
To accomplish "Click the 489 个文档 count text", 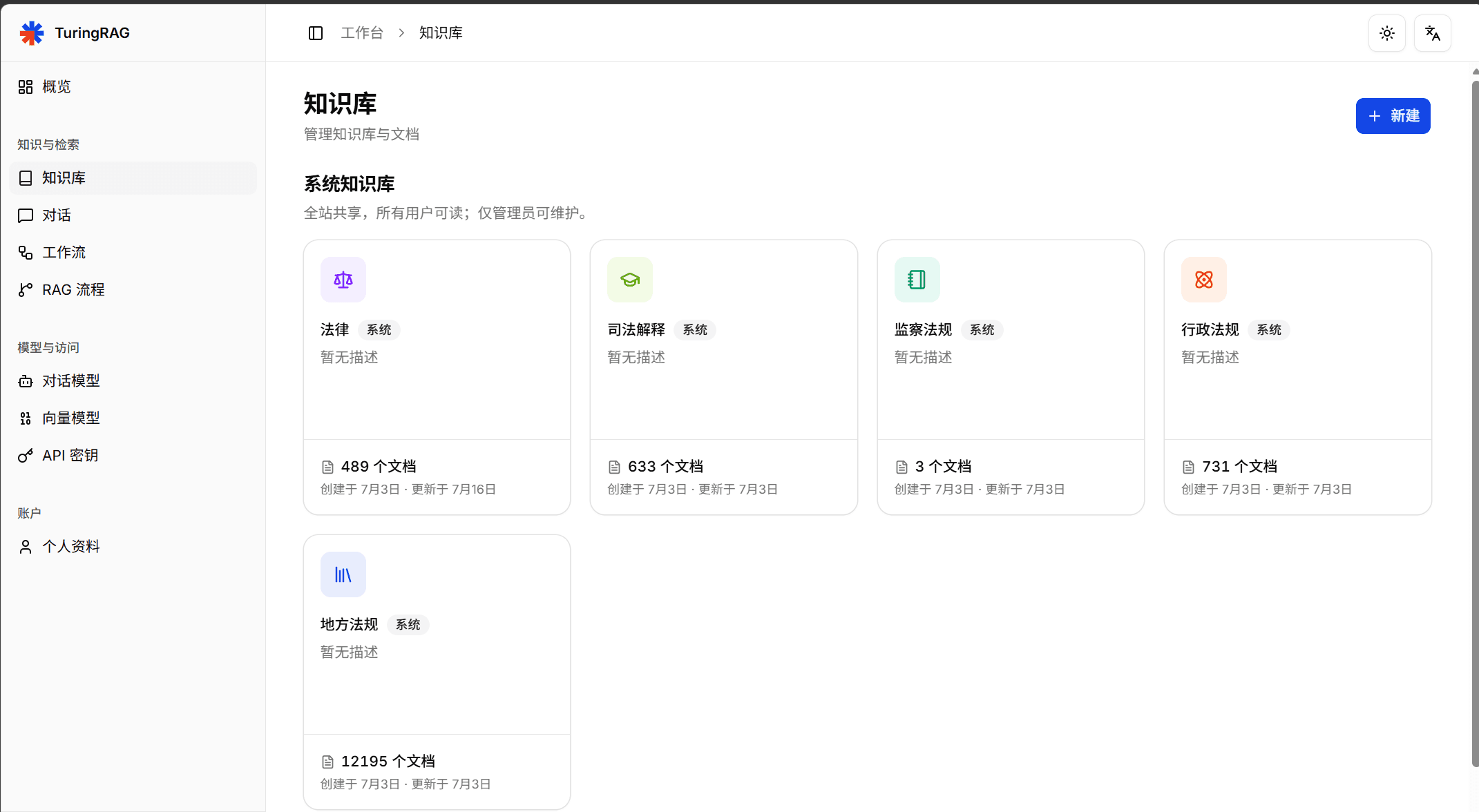I will 379,467.
